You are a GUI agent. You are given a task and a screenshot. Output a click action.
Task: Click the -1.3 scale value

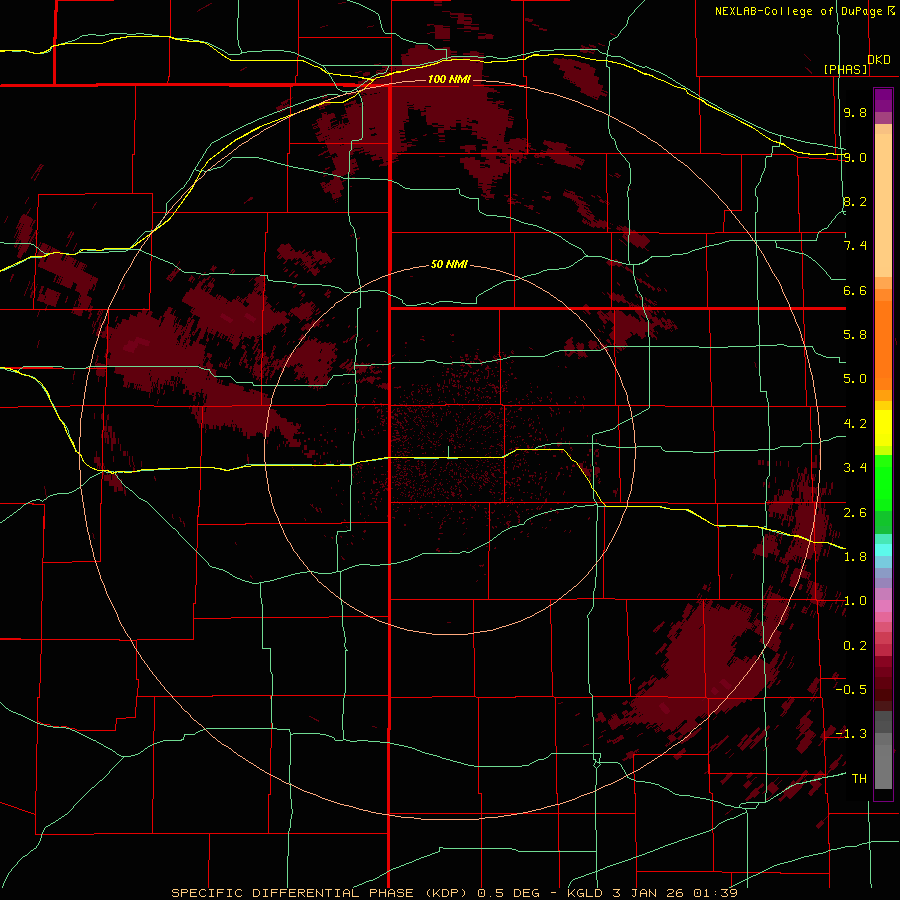[851, 734]
